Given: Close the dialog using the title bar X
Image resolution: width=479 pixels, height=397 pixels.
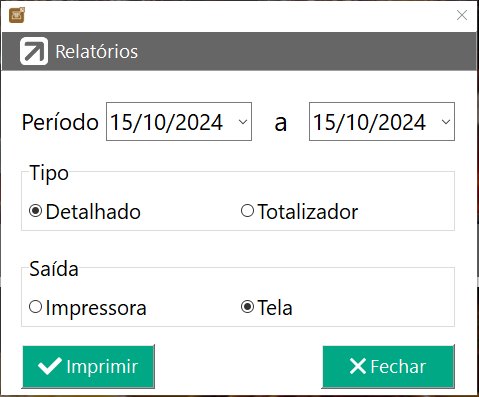Looking at the screenshot, I should 462,15.
